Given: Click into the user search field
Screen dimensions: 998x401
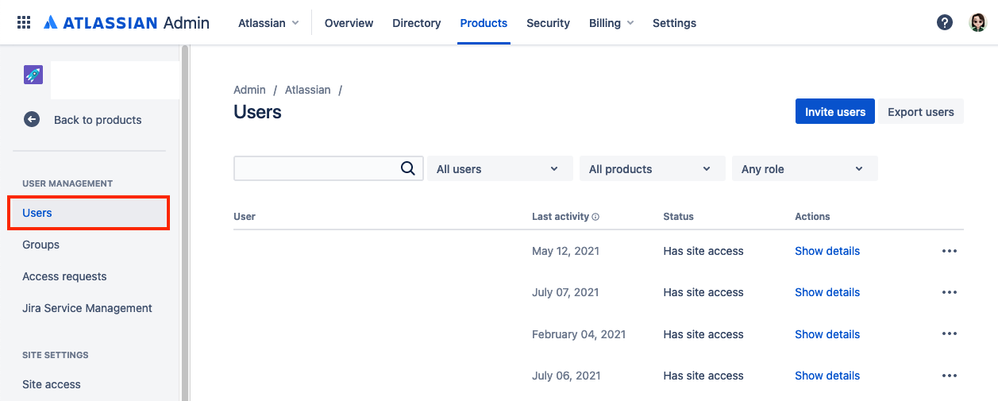Looking at the screenshot, I should 315,169.
